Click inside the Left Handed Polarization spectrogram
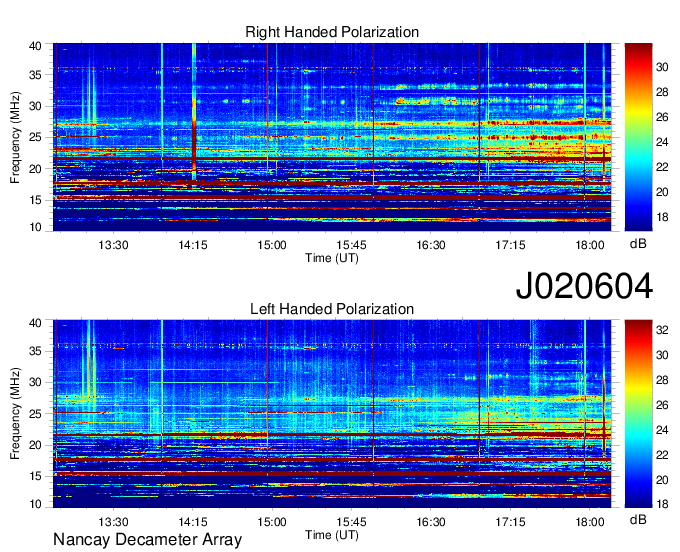Image resolution: width=680 pixels, height=552 pixels. coord(332,414)
